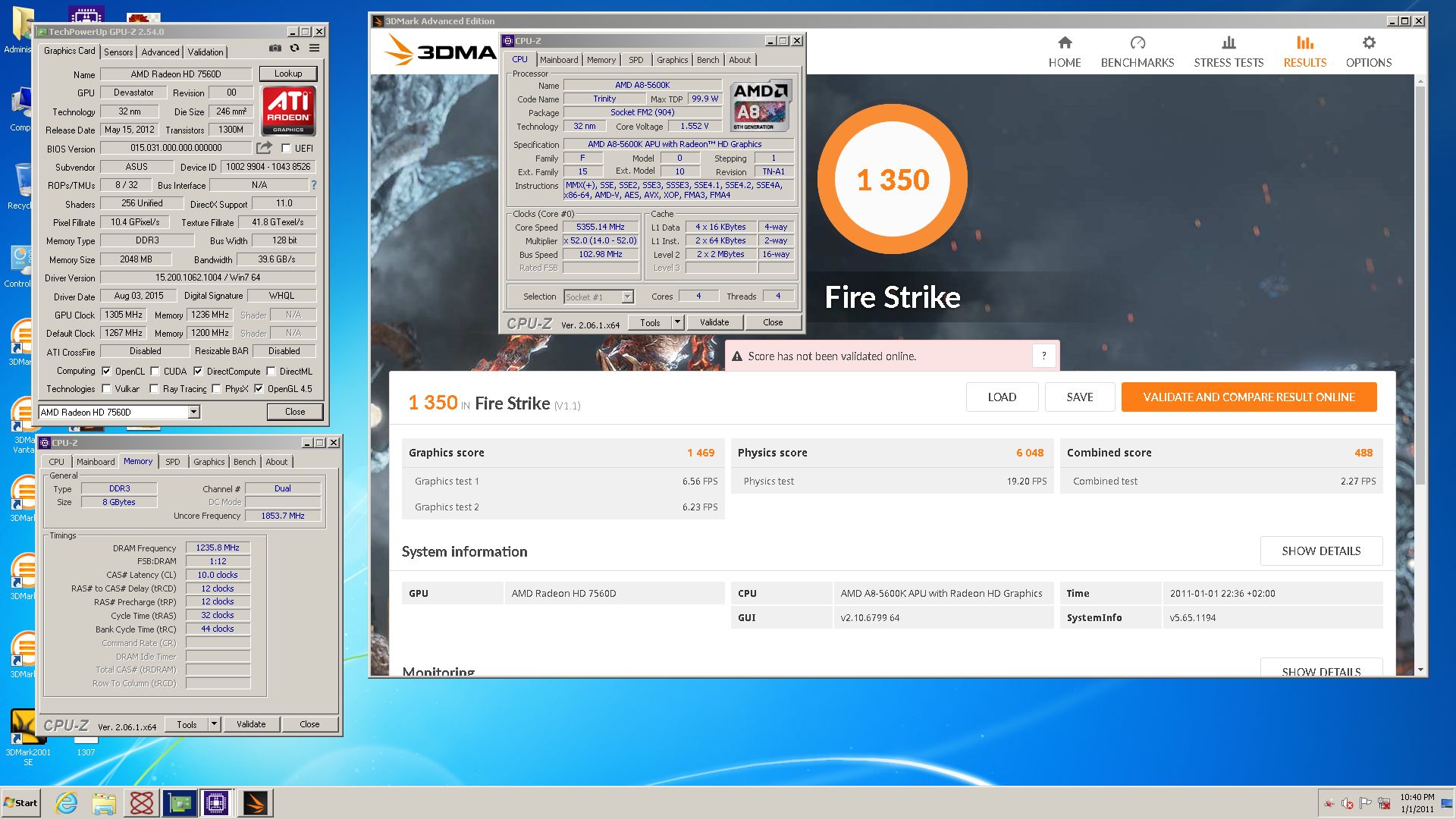
Task: Click the network tray icon
Action: (1384, 803)
